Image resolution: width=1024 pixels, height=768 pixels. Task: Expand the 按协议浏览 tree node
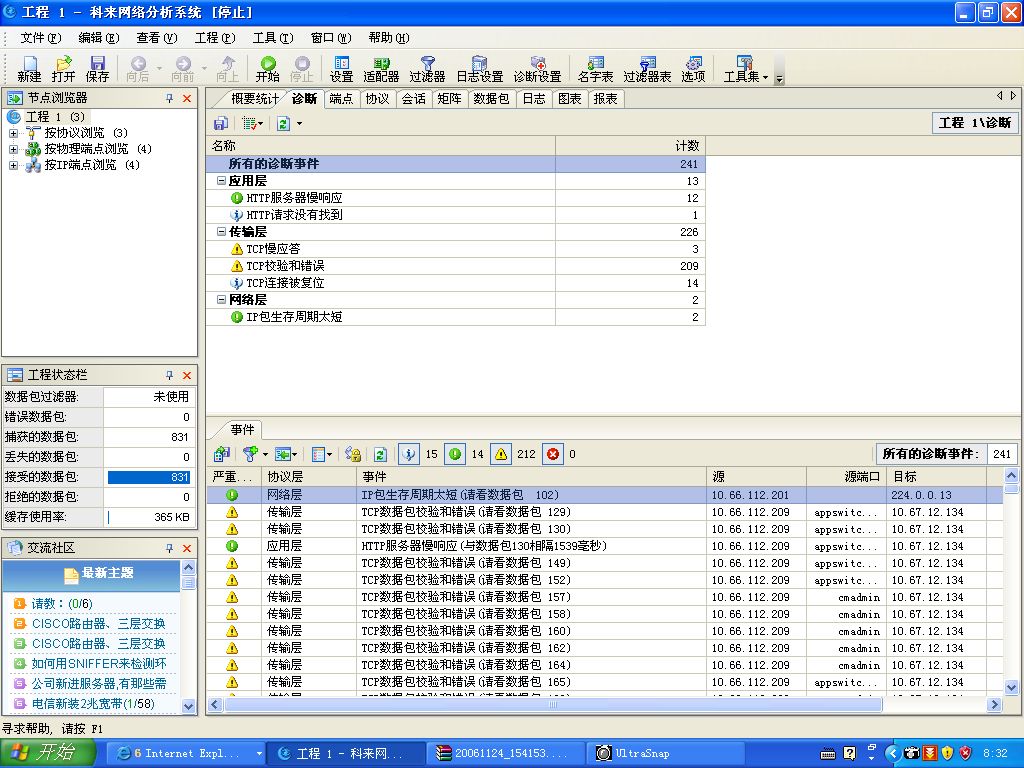tap(14, 133)
